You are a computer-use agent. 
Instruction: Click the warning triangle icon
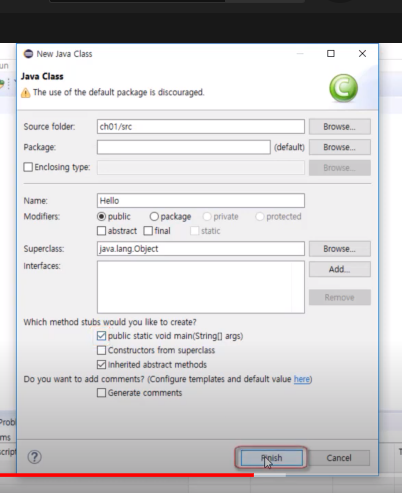(x=26, y=93)
